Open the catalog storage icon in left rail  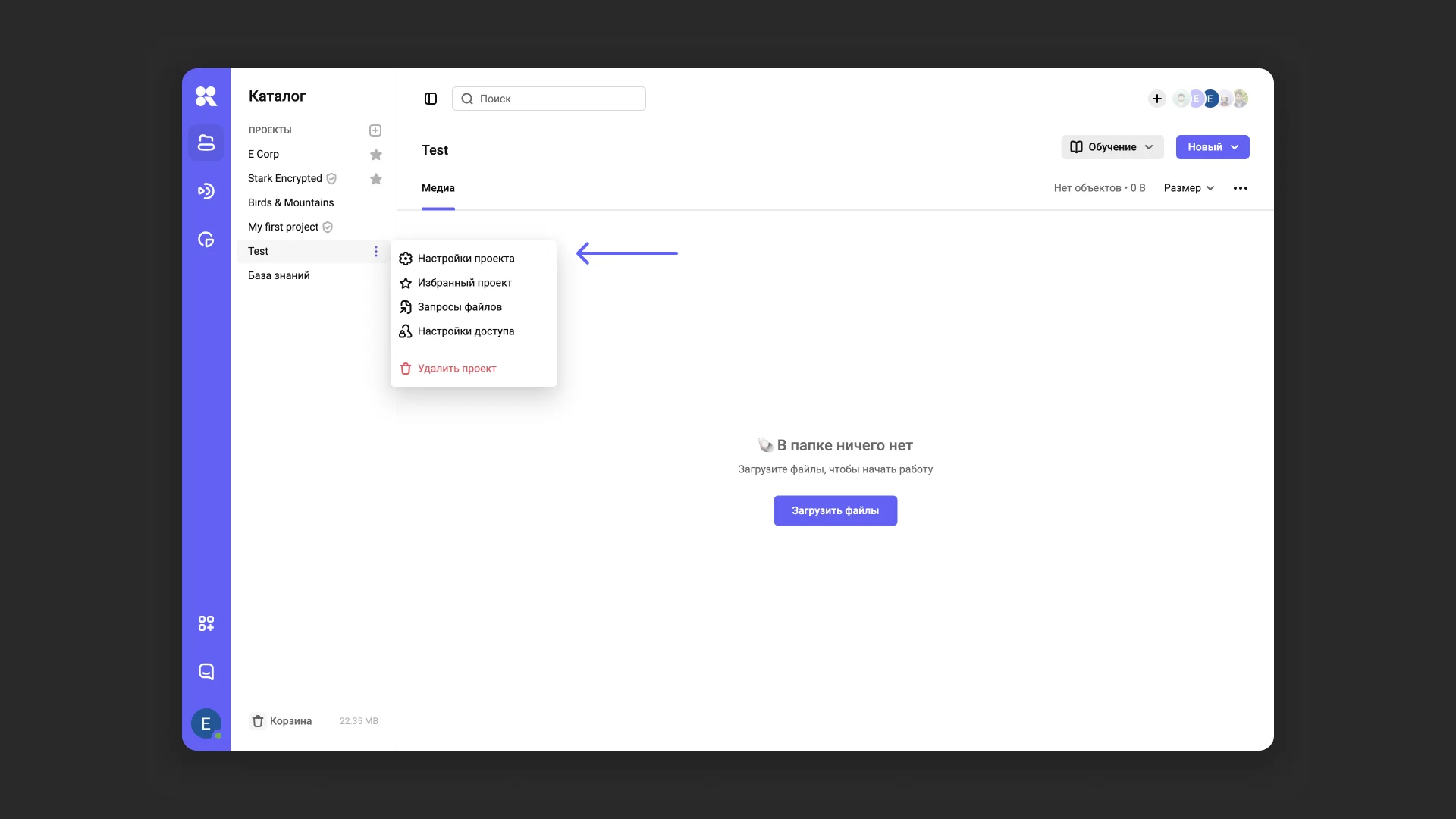[x=206, y=143]
